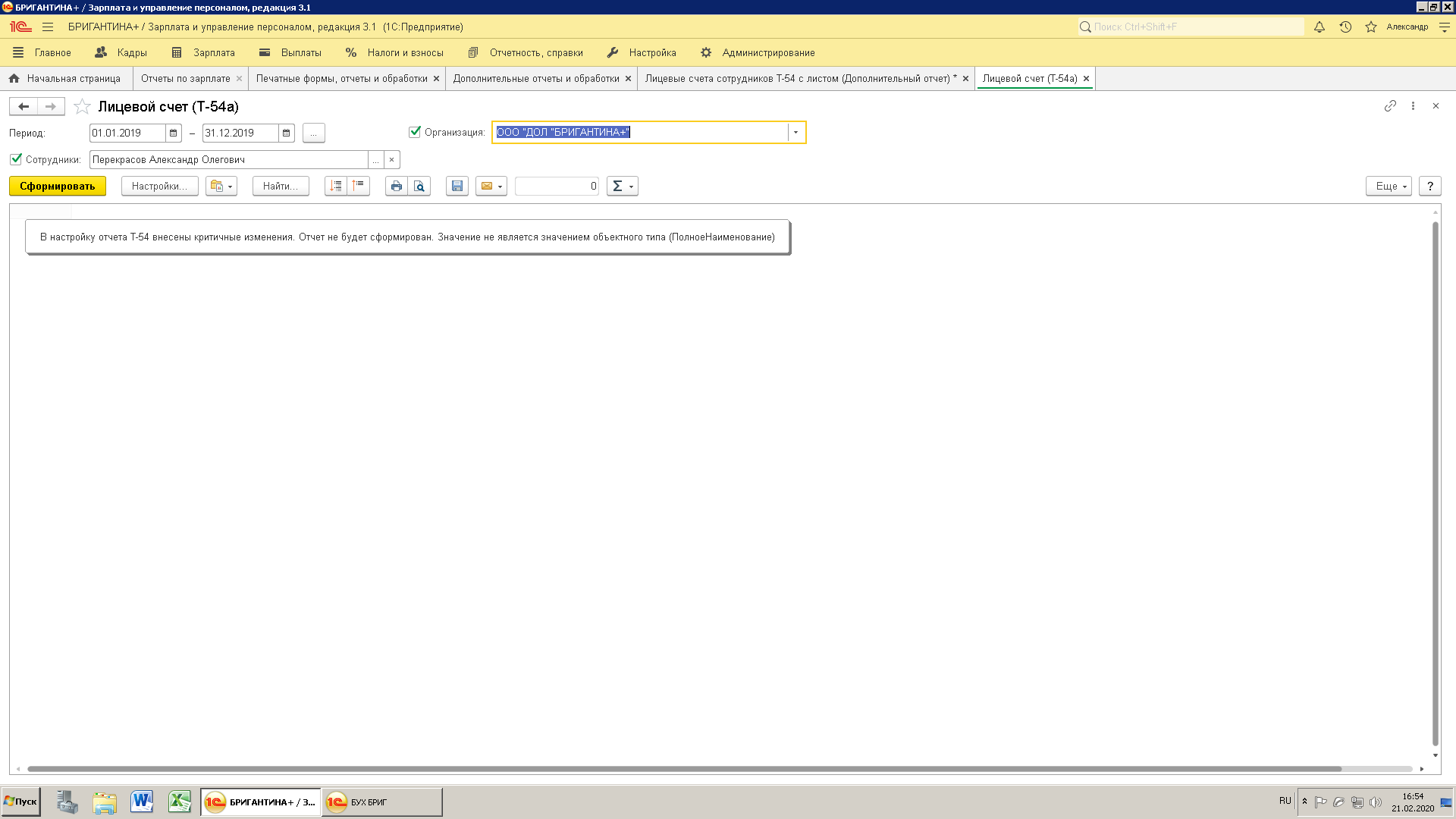Close the Лицевой счет (Т-54а) tab
This screenshot has height=819, width=1456.
pyautogui.click(x=1086, y=78)
